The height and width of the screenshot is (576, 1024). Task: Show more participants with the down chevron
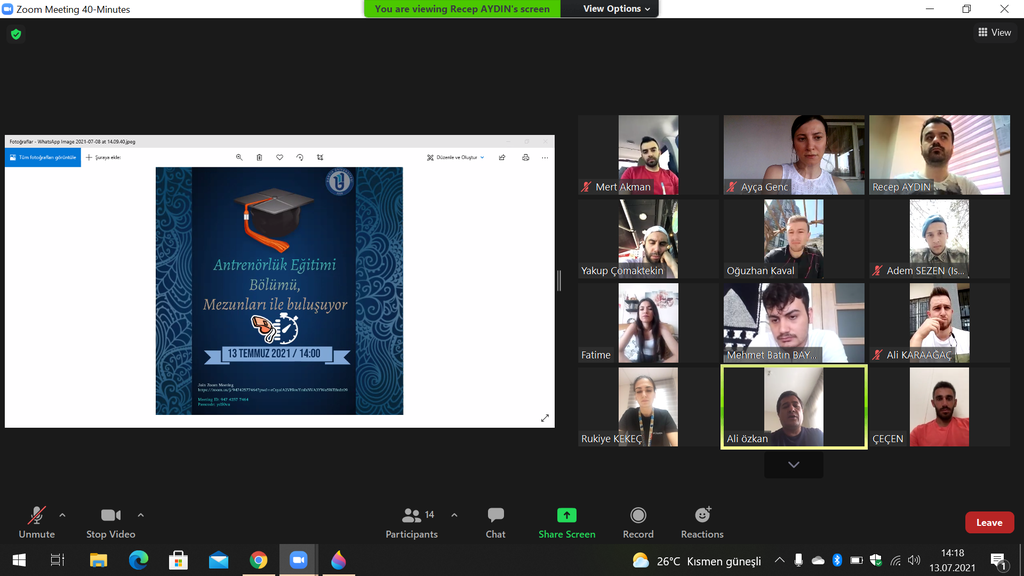[x=793, y=465]
